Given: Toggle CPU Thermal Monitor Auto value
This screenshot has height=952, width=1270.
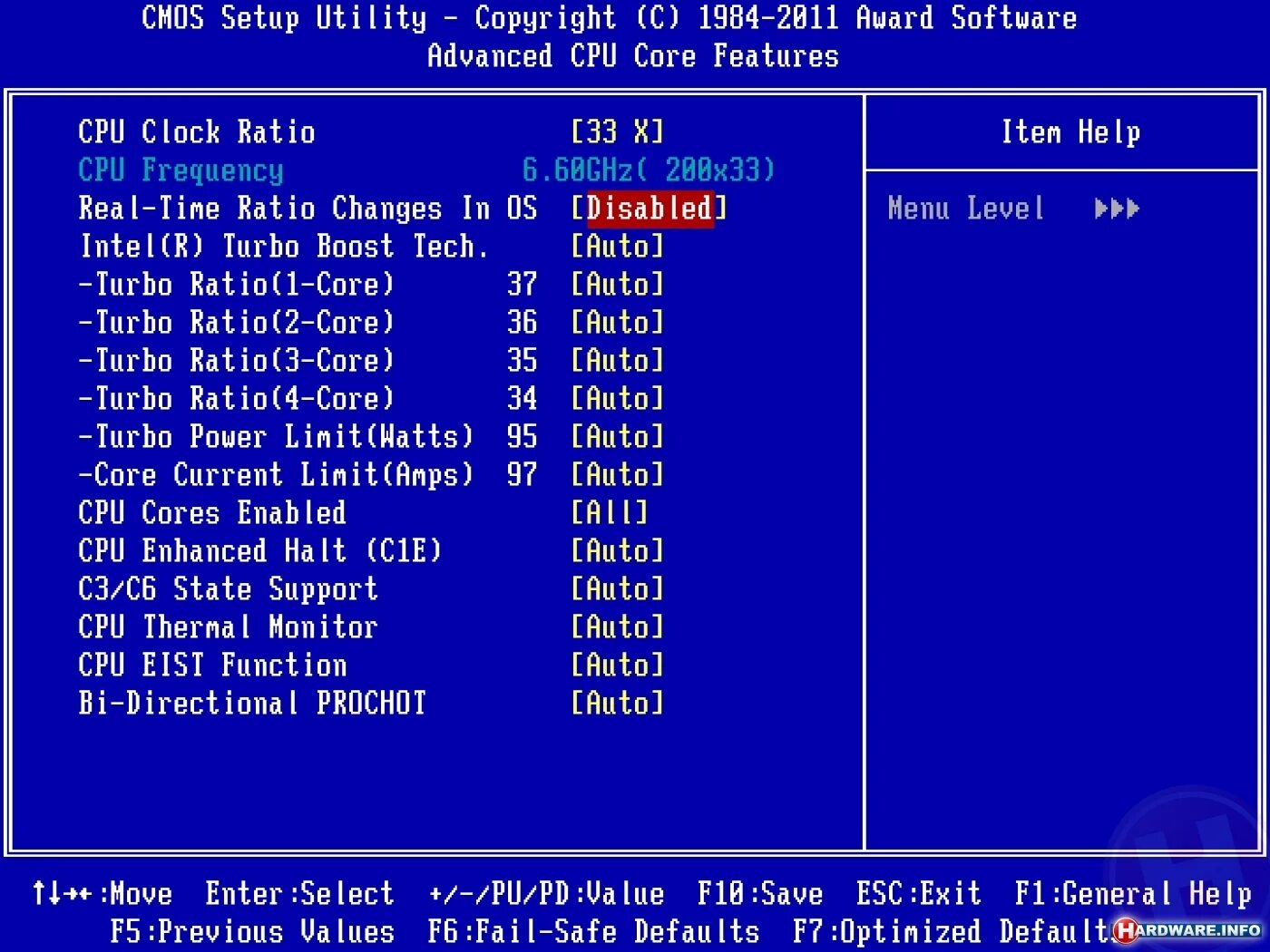Looking at the screenshot, I should tap(618, 627).
